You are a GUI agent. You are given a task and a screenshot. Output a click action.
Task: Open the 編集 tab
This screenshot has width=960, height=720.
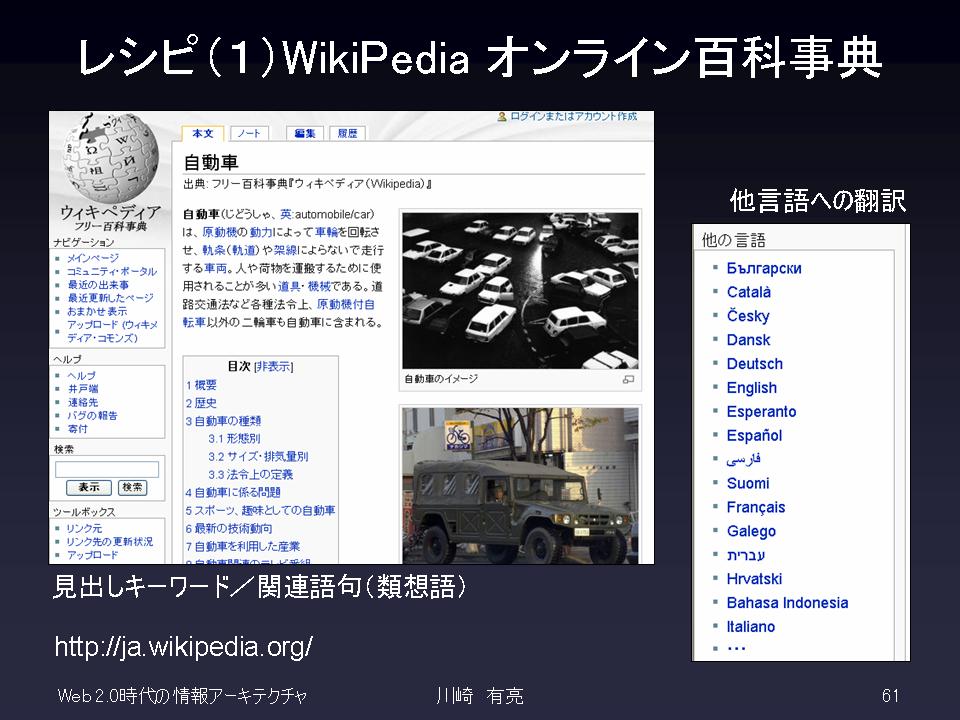click(304, 133)
